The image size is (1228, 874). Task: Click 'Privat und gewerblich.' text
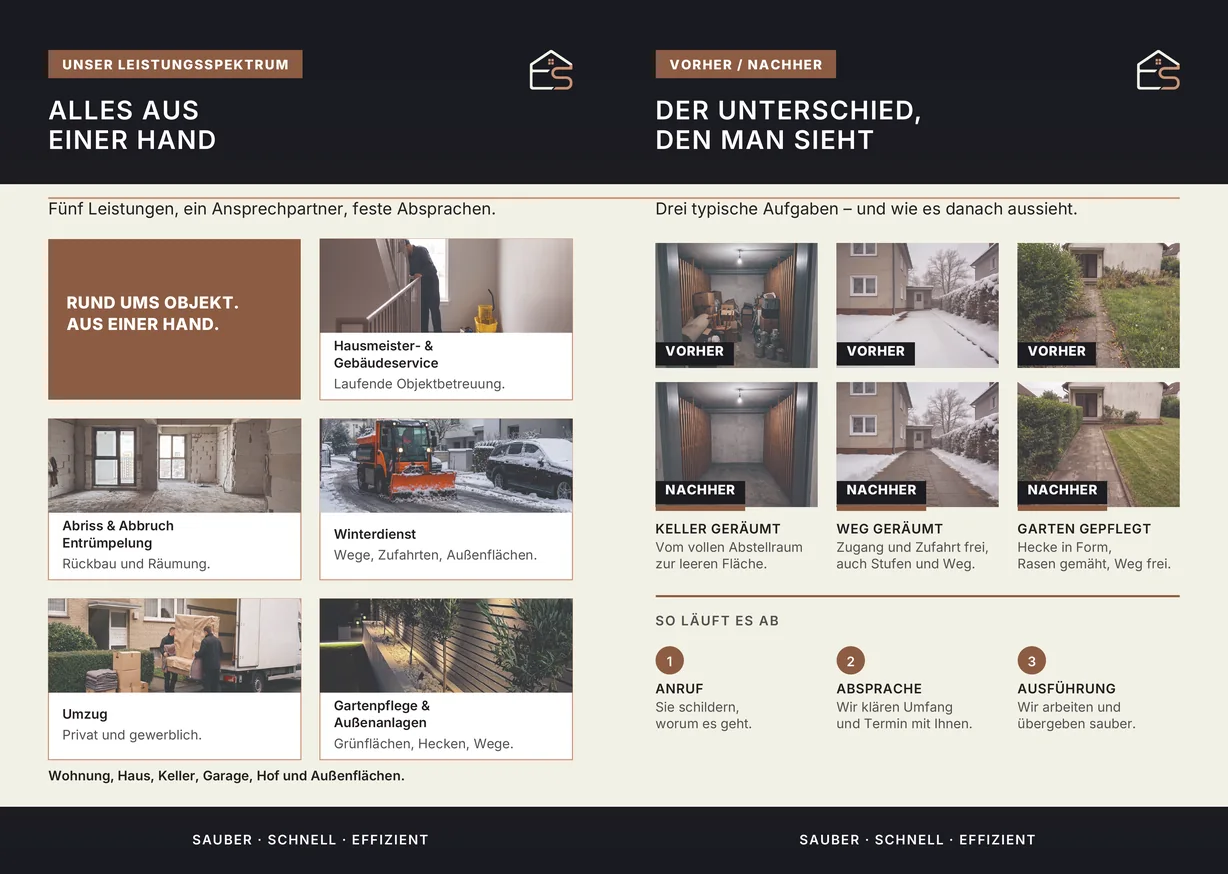[132, 735]
